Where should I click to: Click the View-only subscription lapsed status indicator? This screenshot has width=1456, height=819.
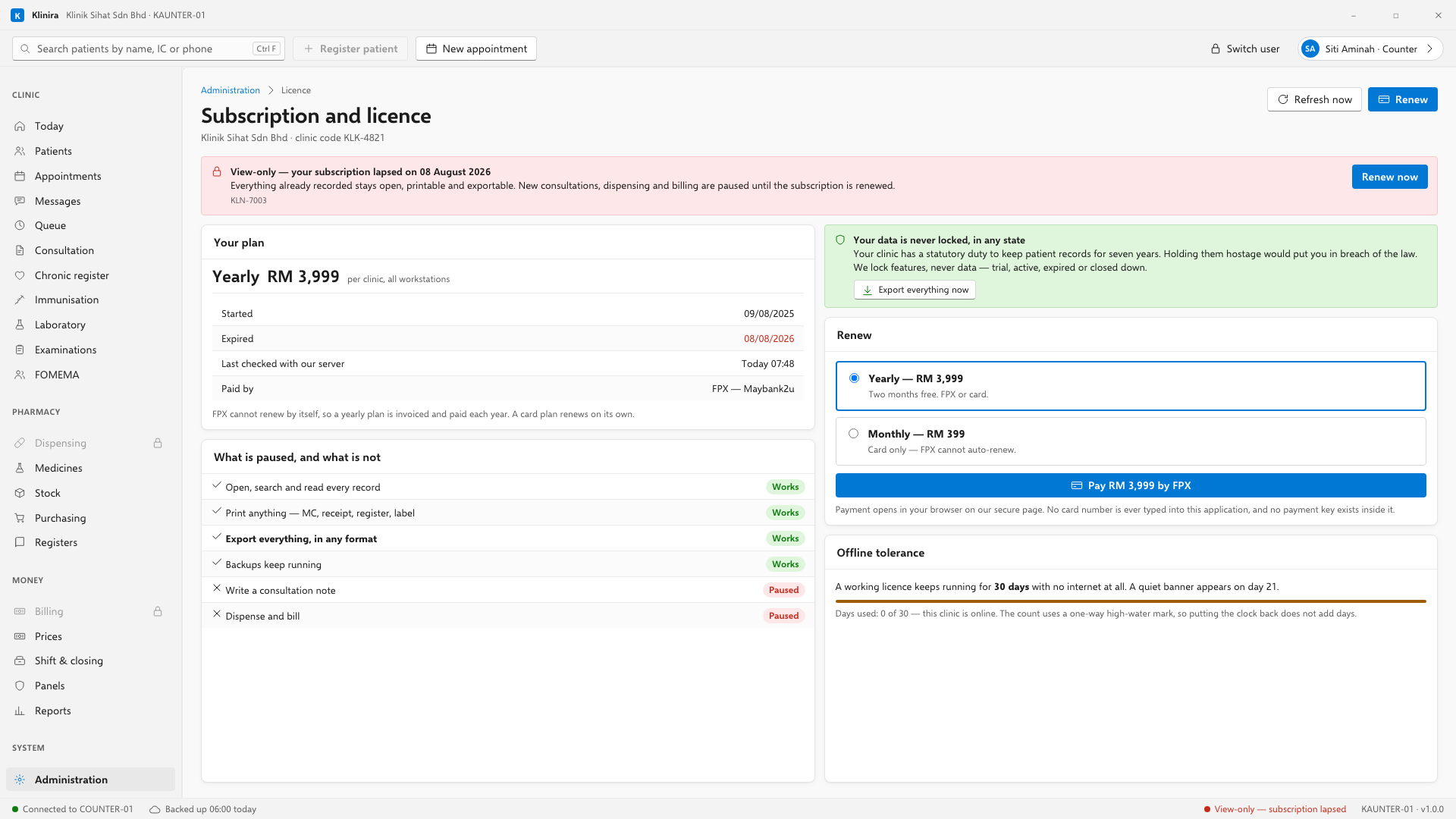pos(1275,809)
